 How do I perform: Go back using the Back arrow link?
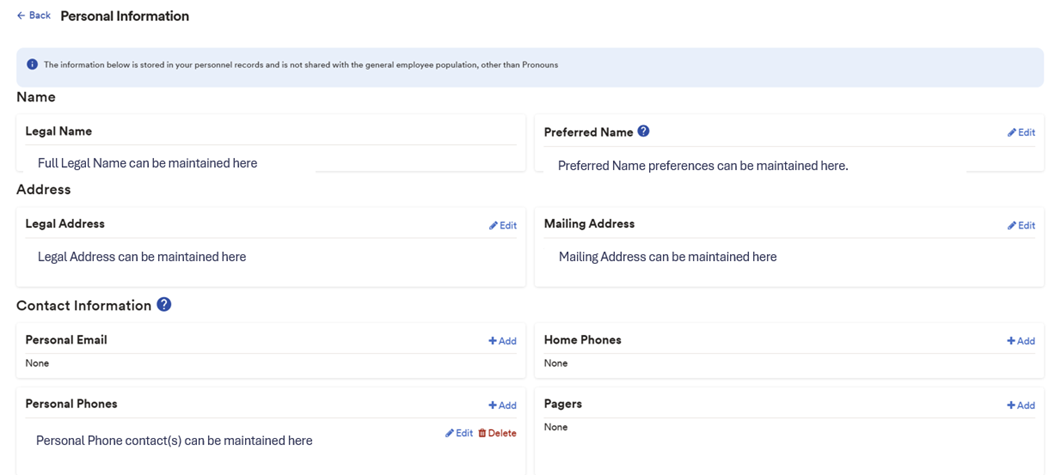(x=33, y=16)
